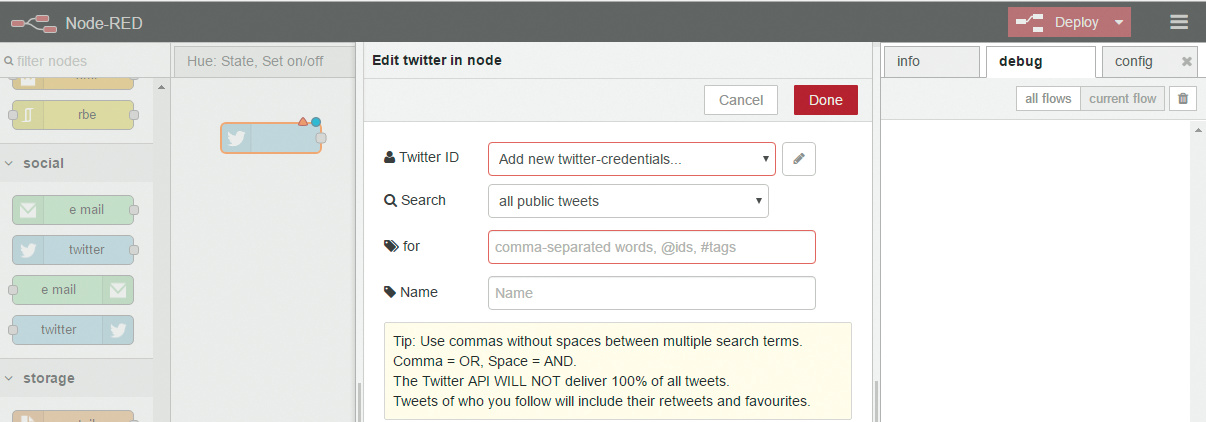1206x422 pixels.
Task: Click the twitter input node in the palette
Action: 73,250
